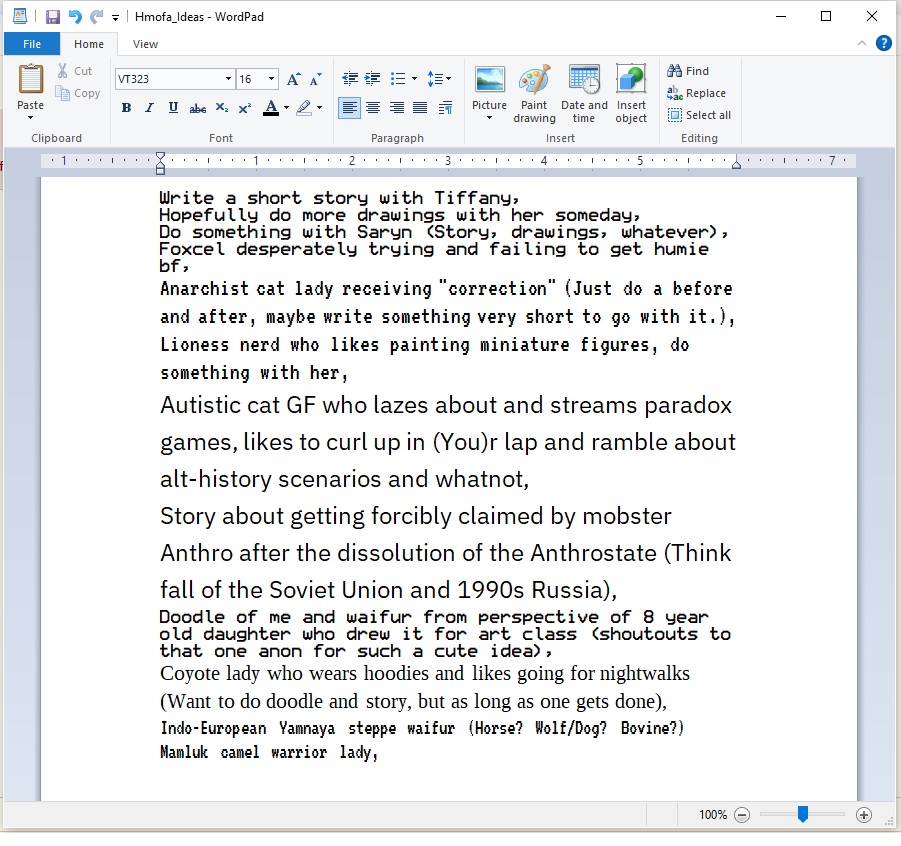Click Grow font button
This screenshot has height=846, width=901.
click(294, 79)
